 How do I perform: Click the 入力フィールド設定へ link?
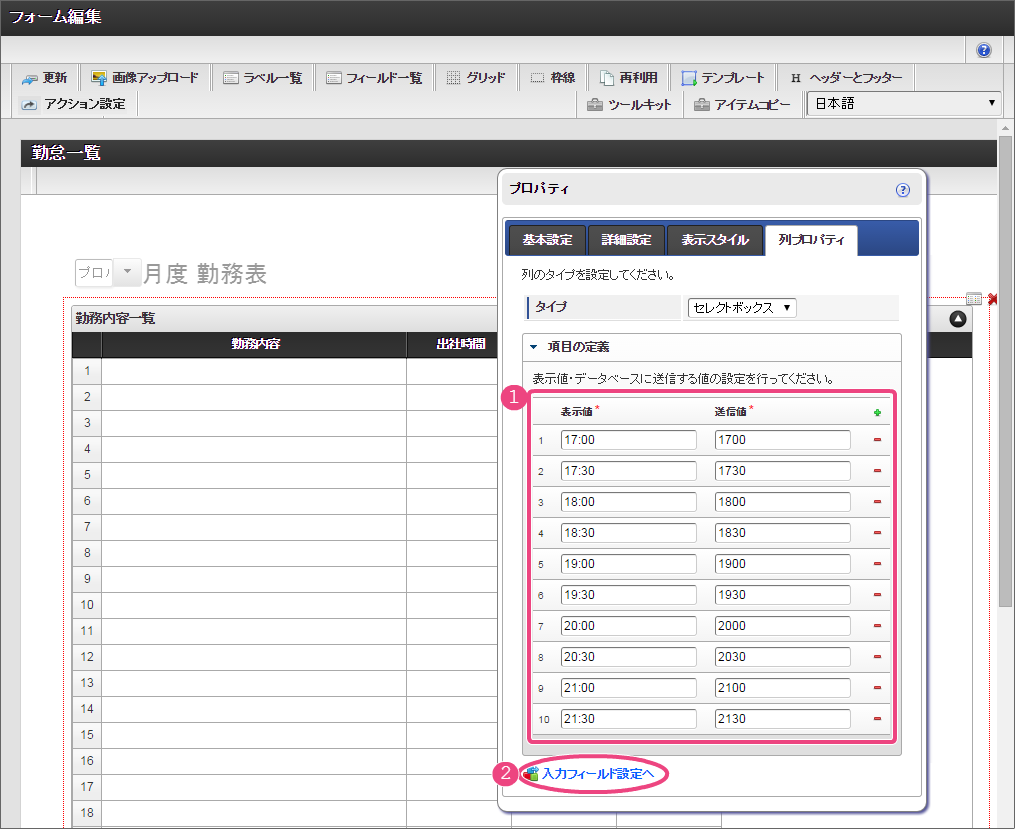tap(597, 774)
